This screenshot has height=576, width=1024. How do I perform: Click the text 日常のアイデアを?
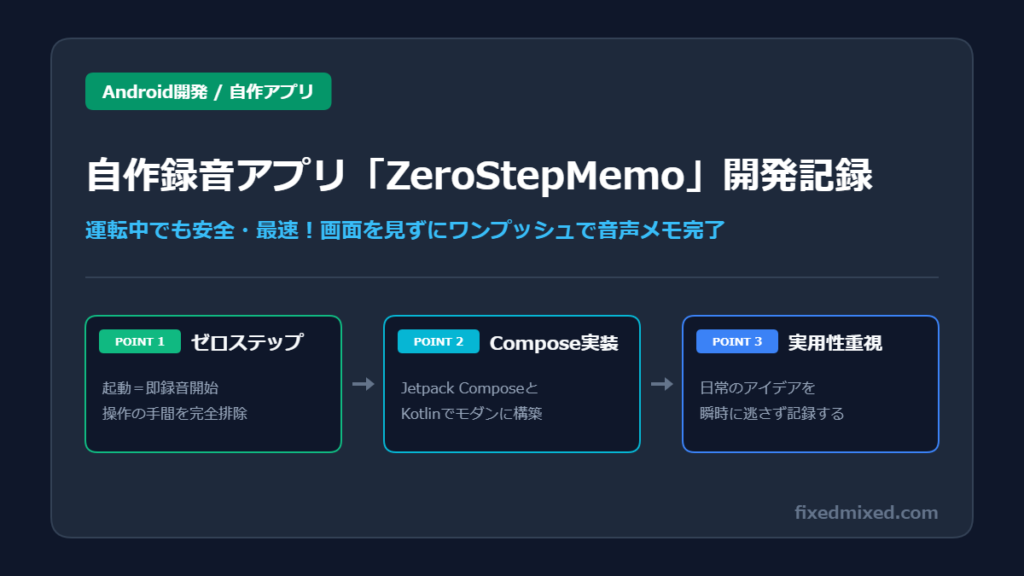point(758,388)
